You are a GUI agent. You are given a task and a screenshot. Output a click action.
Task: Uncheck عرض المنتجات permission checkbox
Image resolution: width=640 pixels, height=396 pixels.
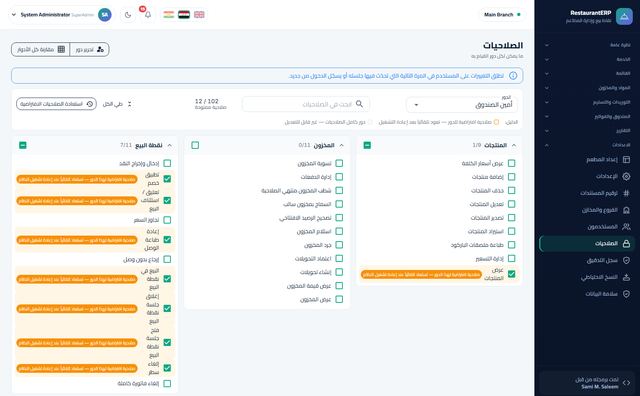click(x=511, y=274)
